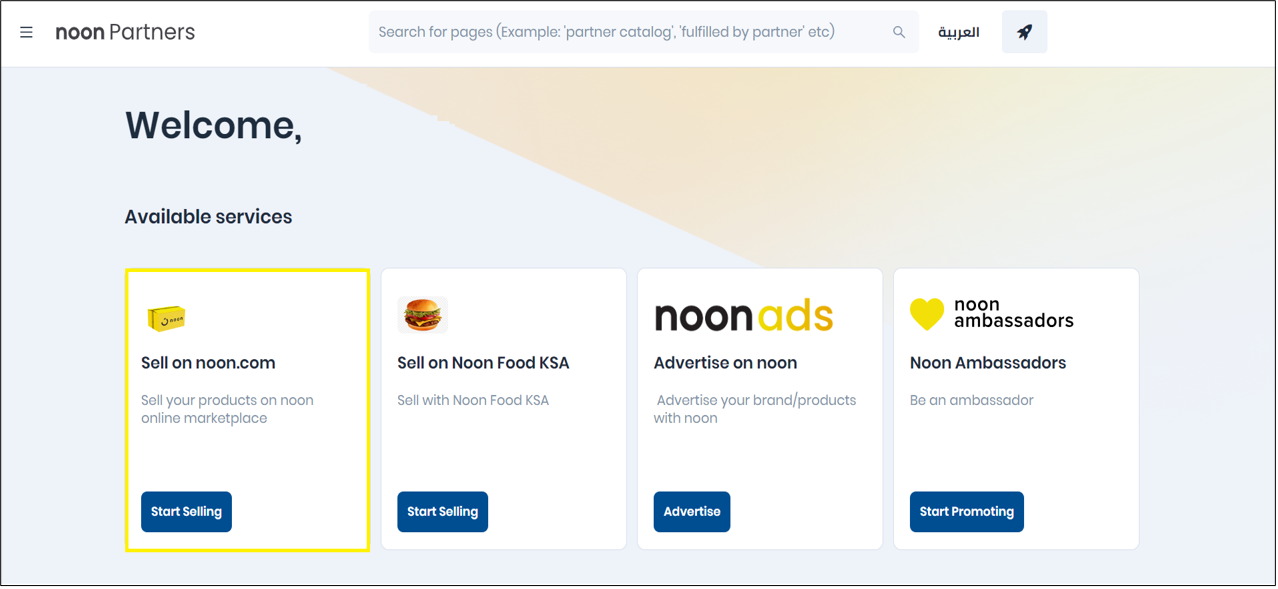The width and height of the screenshot is (1278, 589).
Task: Click the yellow noon box icon
Action: pos(166,318)
